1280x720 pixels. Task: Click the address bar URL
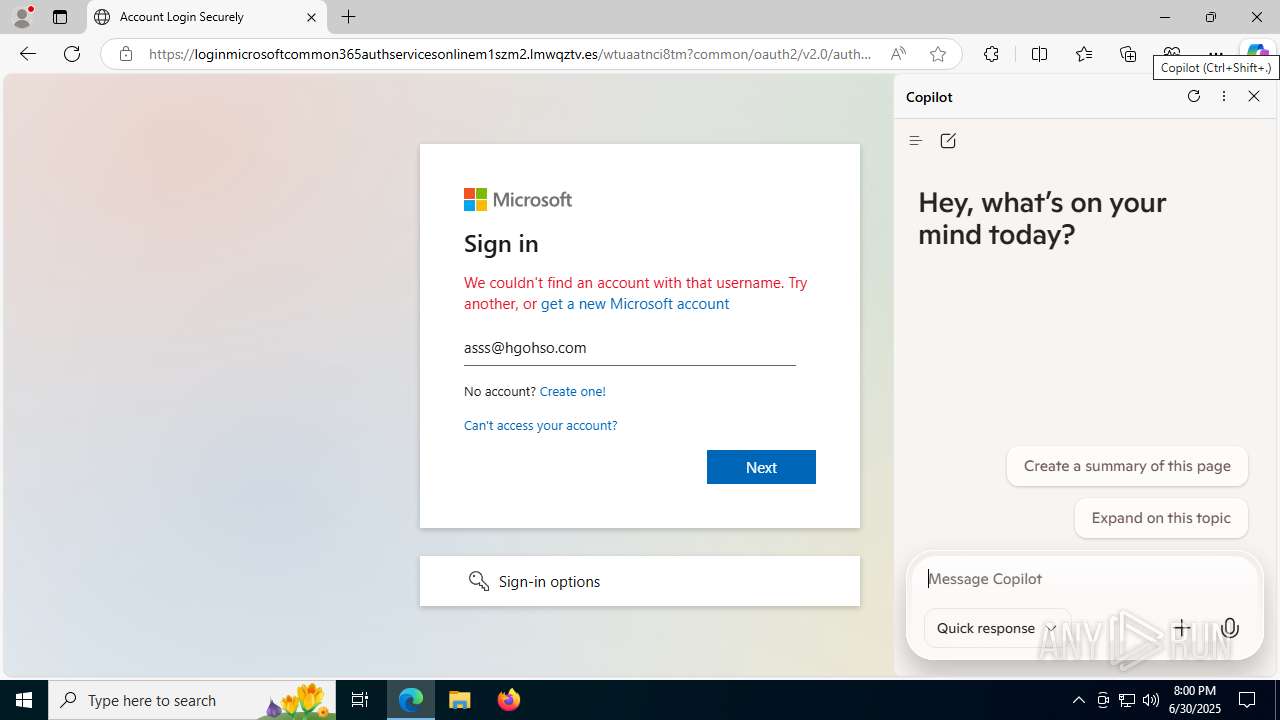click(510, 54)
